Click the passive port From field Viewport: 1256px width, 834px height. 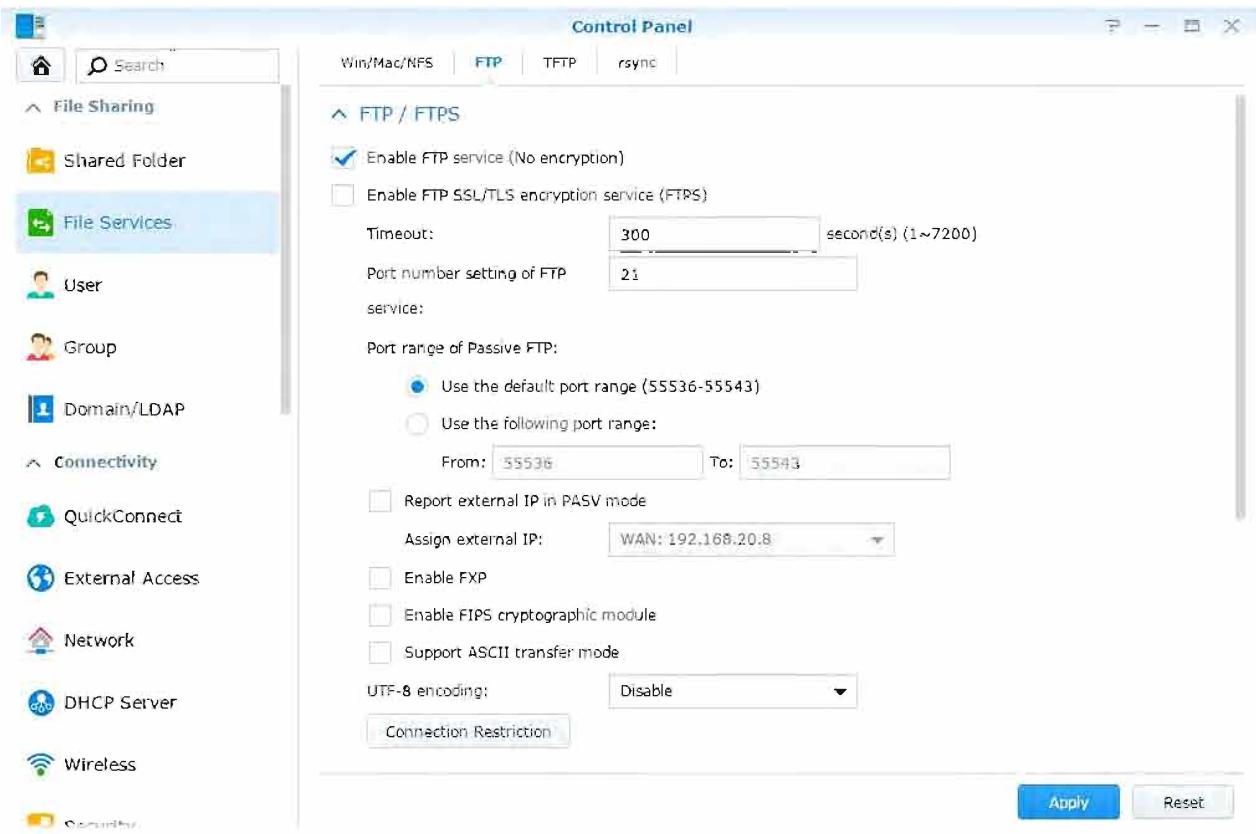pyautogui.click(x=596, y=463)
